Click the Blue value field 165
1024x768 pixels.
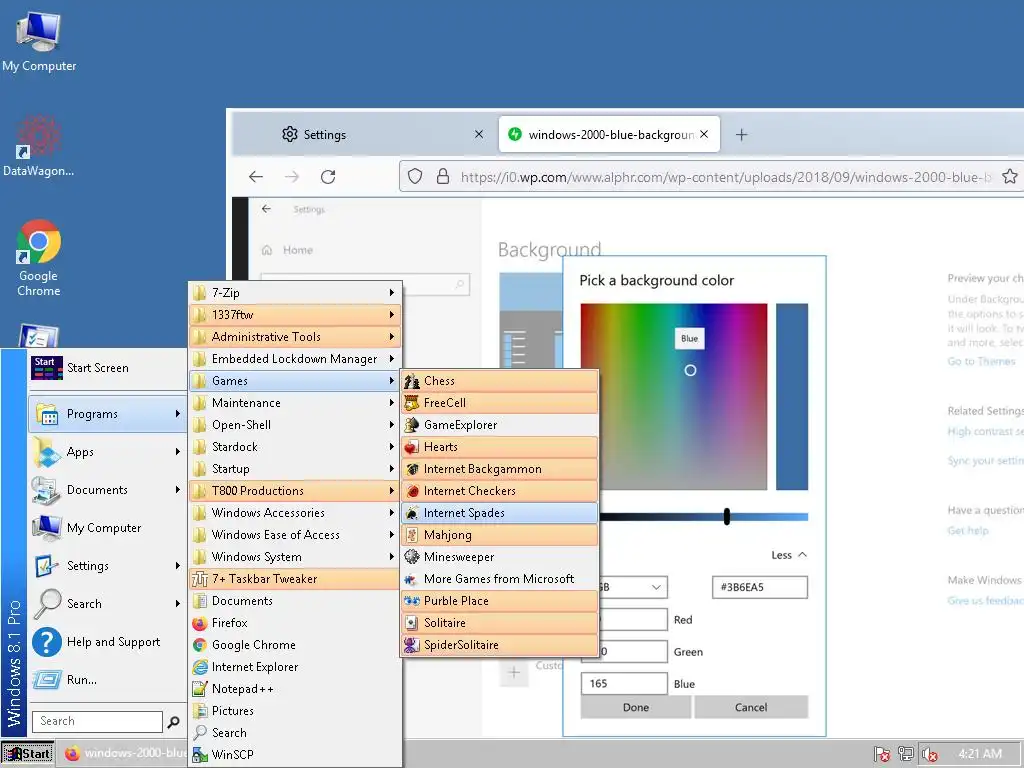(x=624, y=683)
